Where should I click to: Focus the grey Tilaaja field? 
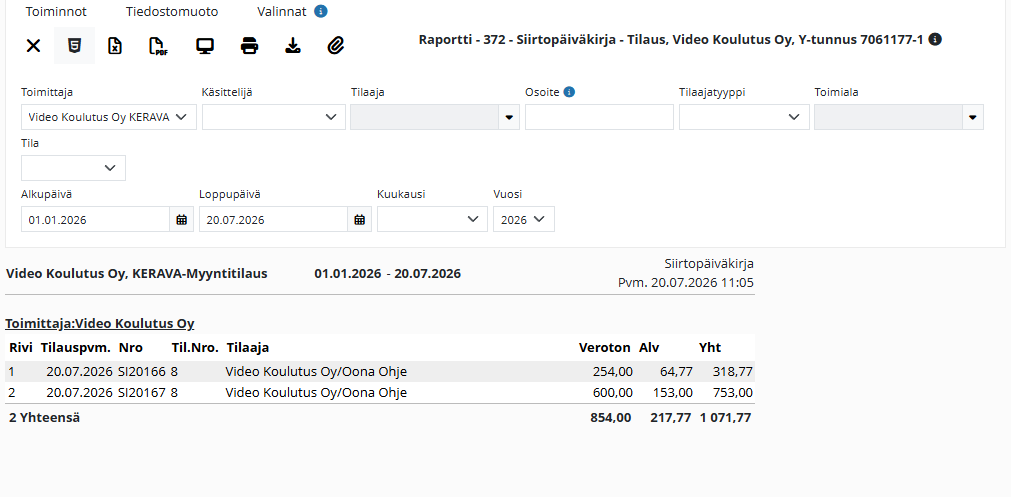tap(424, 117)
